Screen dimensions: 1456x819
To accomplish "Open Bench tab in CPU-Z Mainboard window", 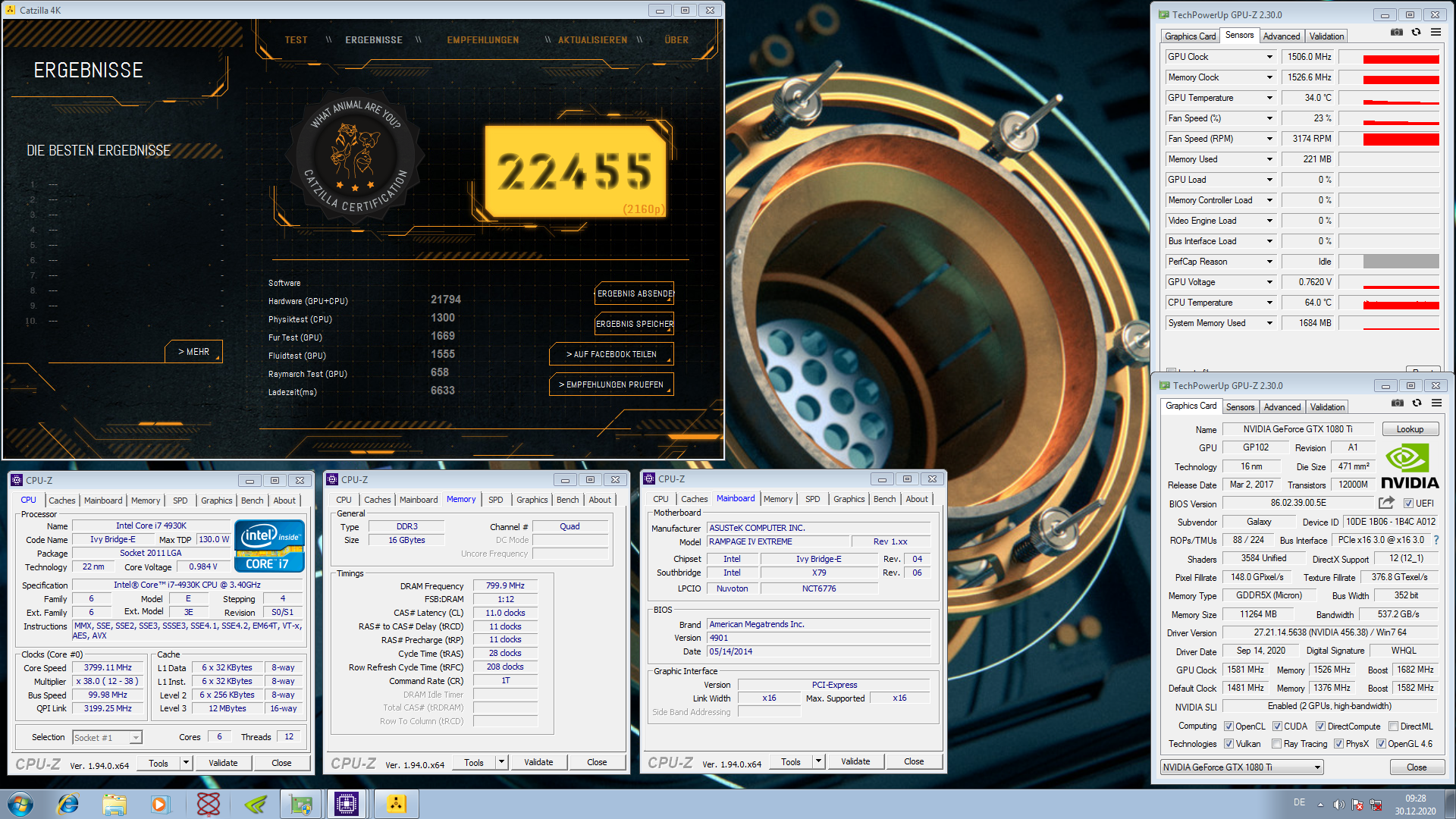I will [884, 499].
